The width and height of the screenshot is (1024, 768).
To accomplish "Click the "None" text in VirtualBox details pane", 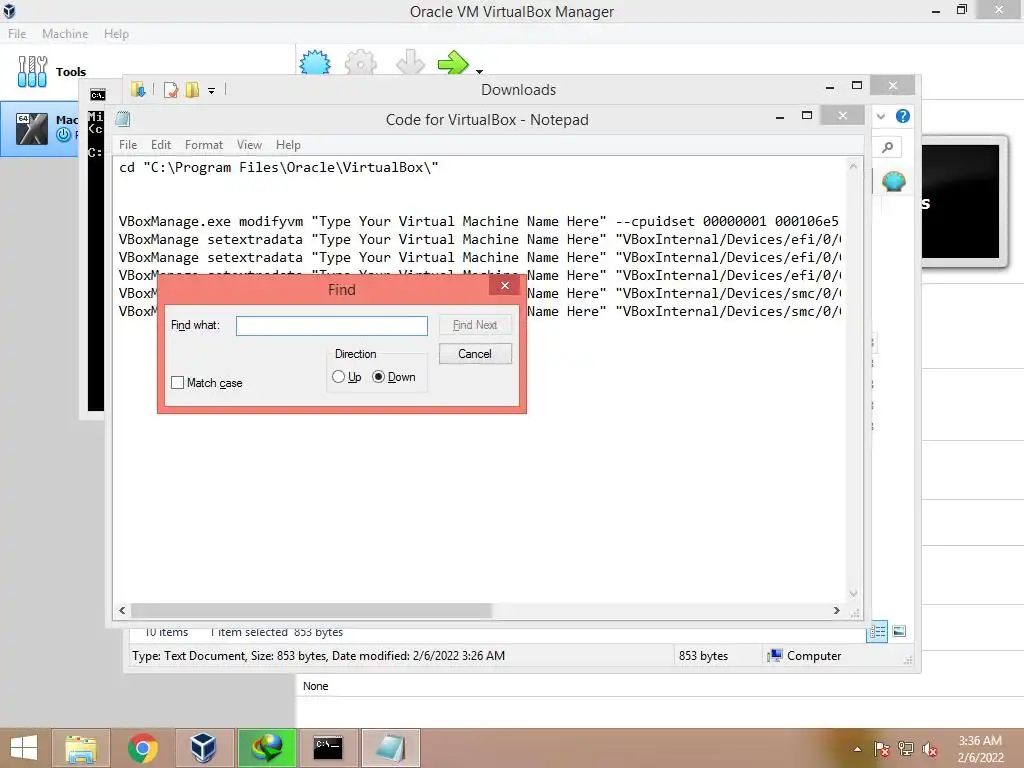I will pyautogui.click(x=315, y=686).
